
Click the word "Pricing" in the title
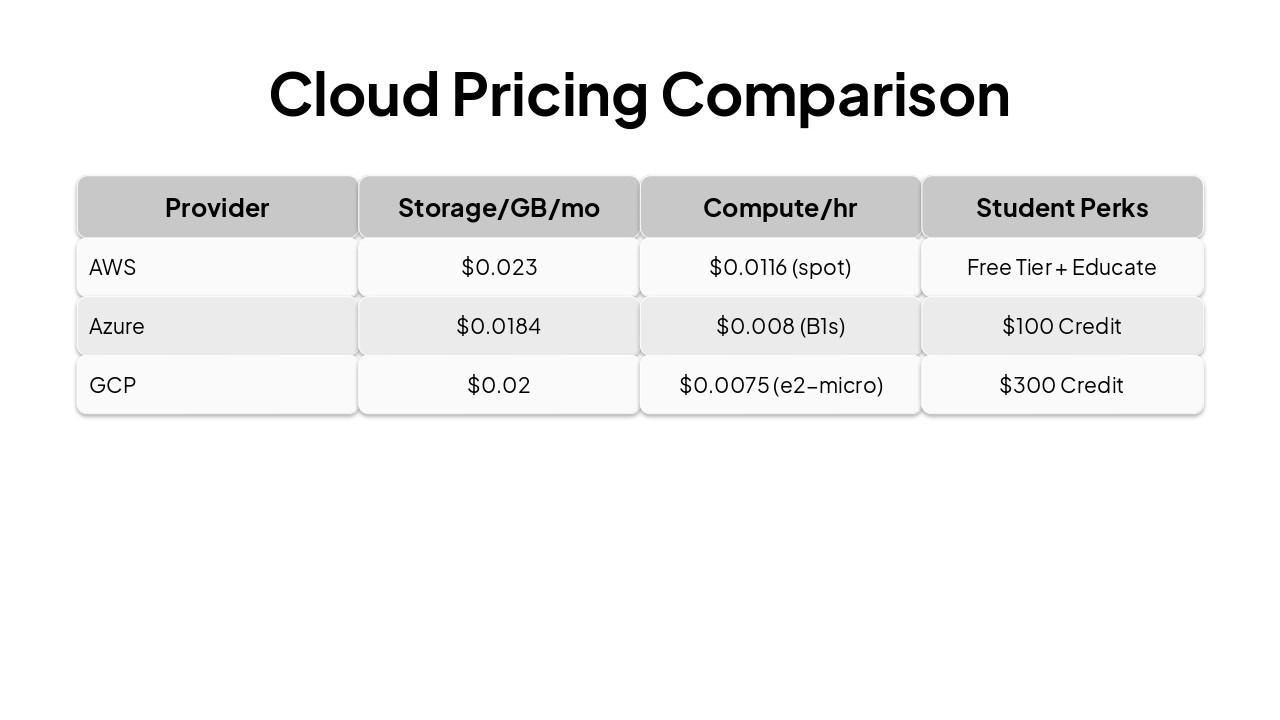[549, 94]
